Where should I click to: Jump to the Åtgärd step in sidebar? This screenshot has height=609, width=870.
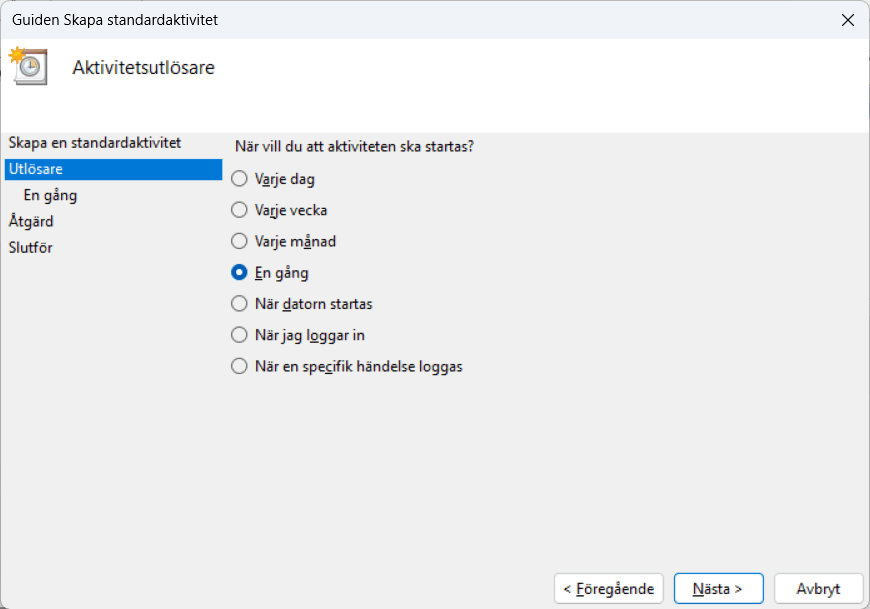coord(31,221)
